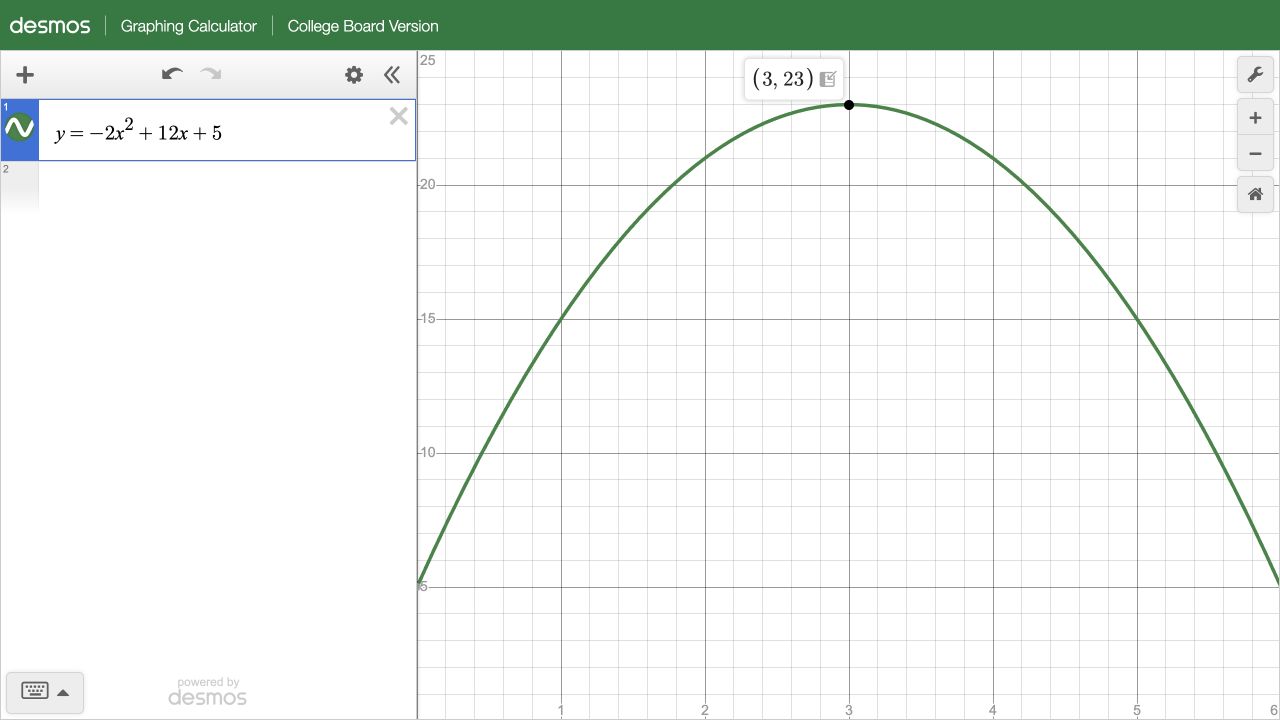Undo the last action

pyautogui.click(x=172, y=74)
